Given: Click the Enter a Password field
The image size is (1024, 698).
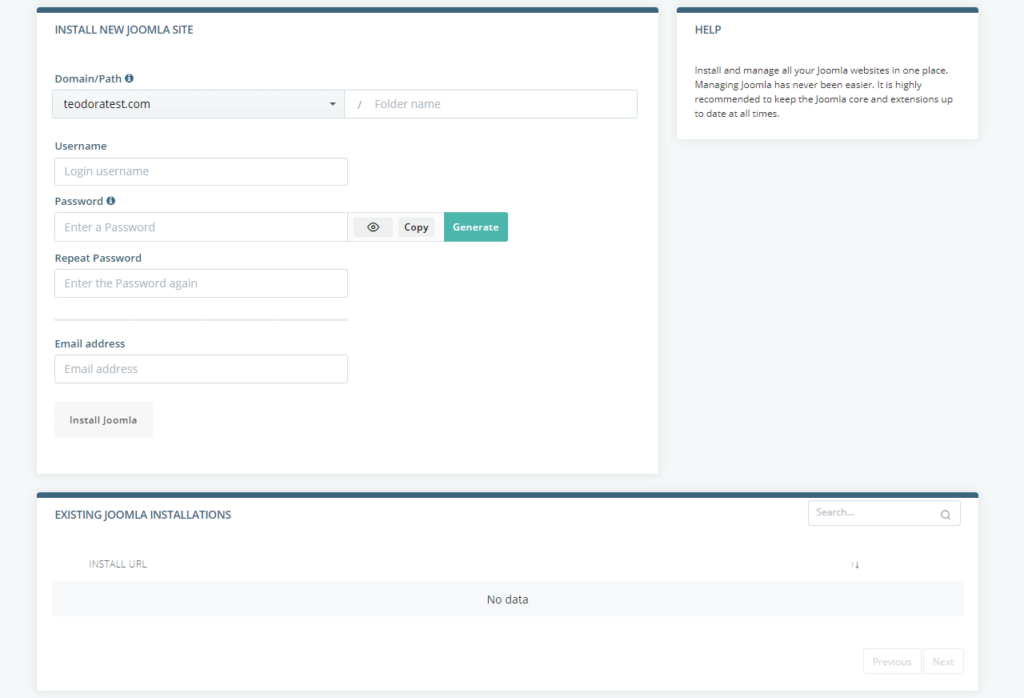Looking at the screenshot, I should coord(200,227).
